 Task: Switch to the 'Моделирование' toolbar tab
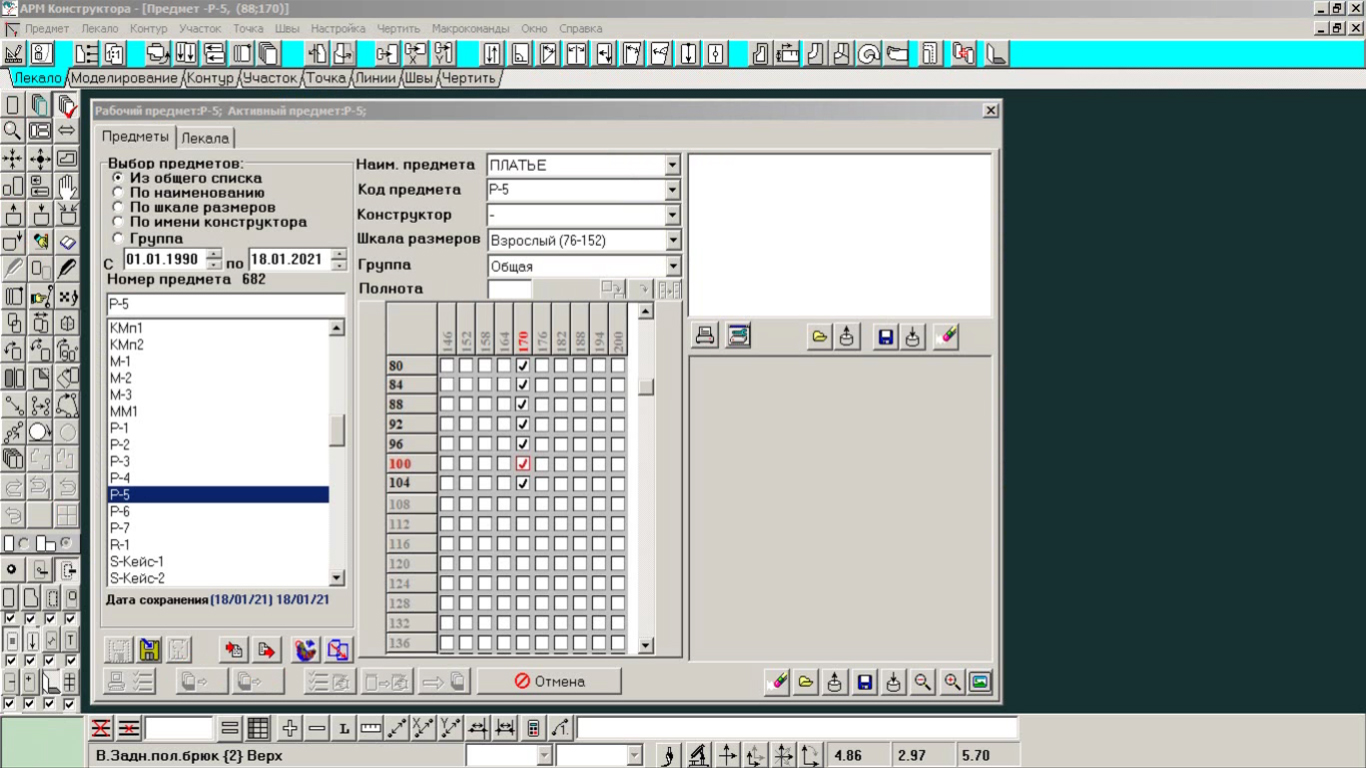(124, 77)
